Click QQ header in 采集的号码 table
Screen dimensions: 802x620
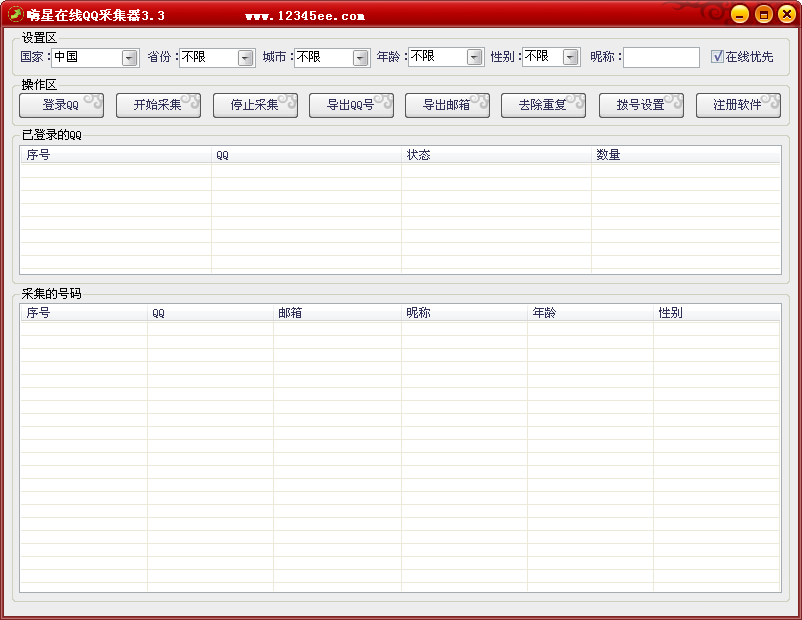[210, 313]
